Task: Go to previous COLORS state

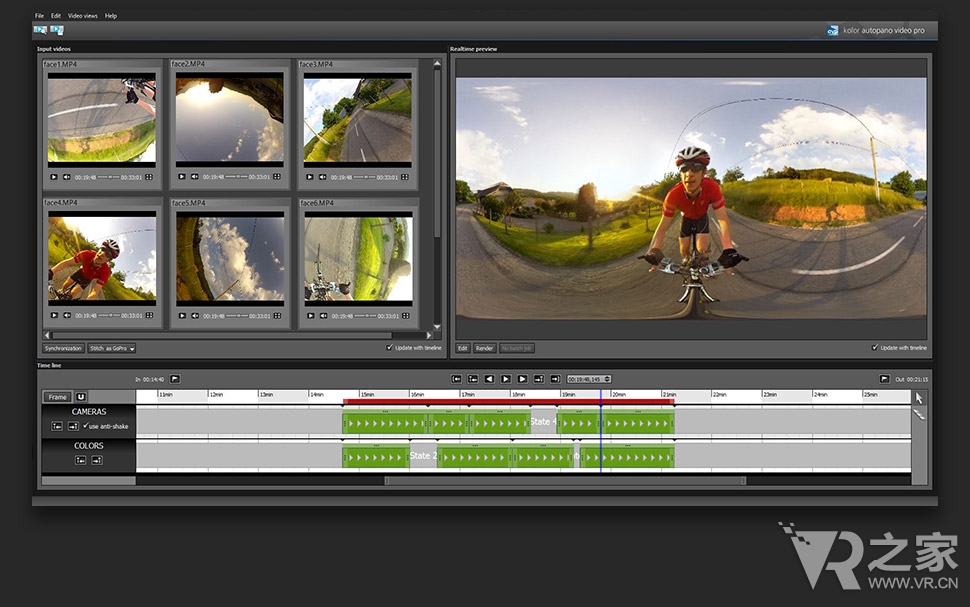Action: pos(80,460)
